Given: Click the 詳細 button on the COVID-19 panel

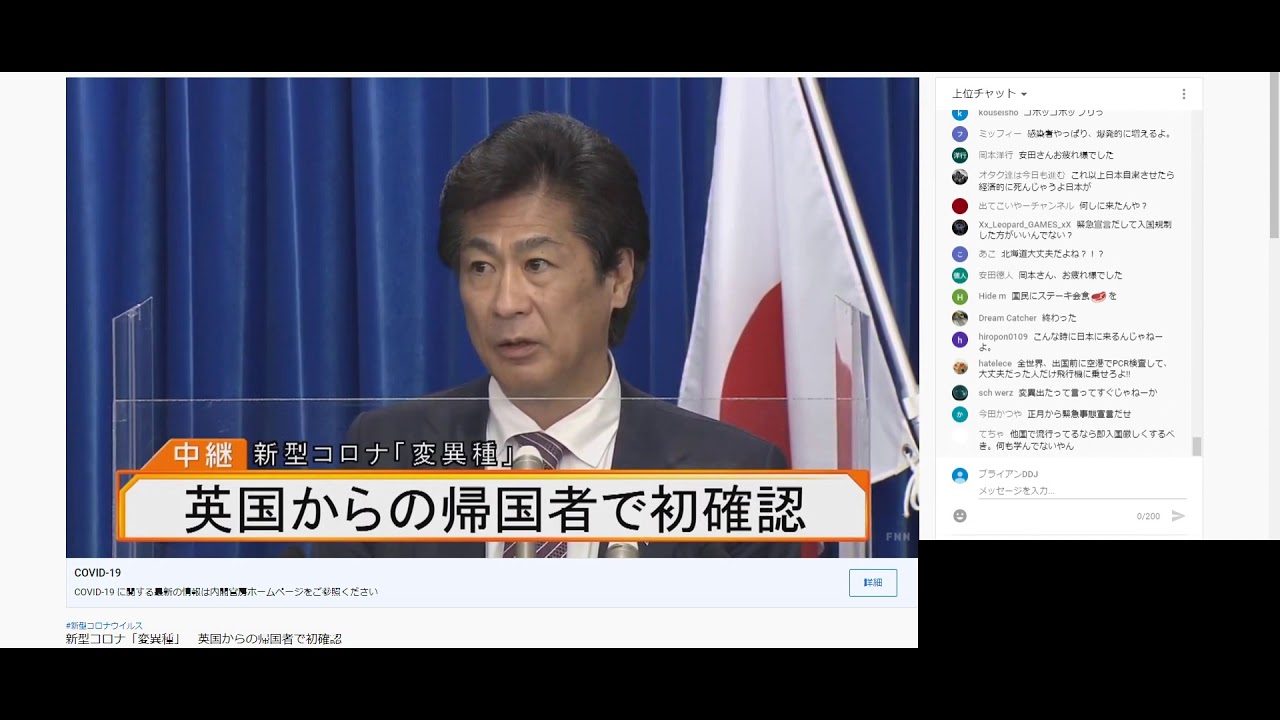Looking at the screenshot, I should 872,583.
